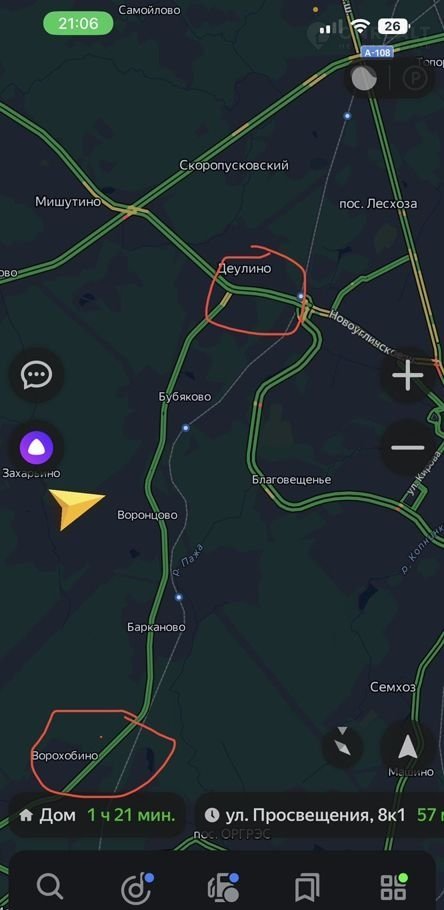Zoom out with the minus button
The width and height of the screenshot is (444, 910).
(407, 447)
